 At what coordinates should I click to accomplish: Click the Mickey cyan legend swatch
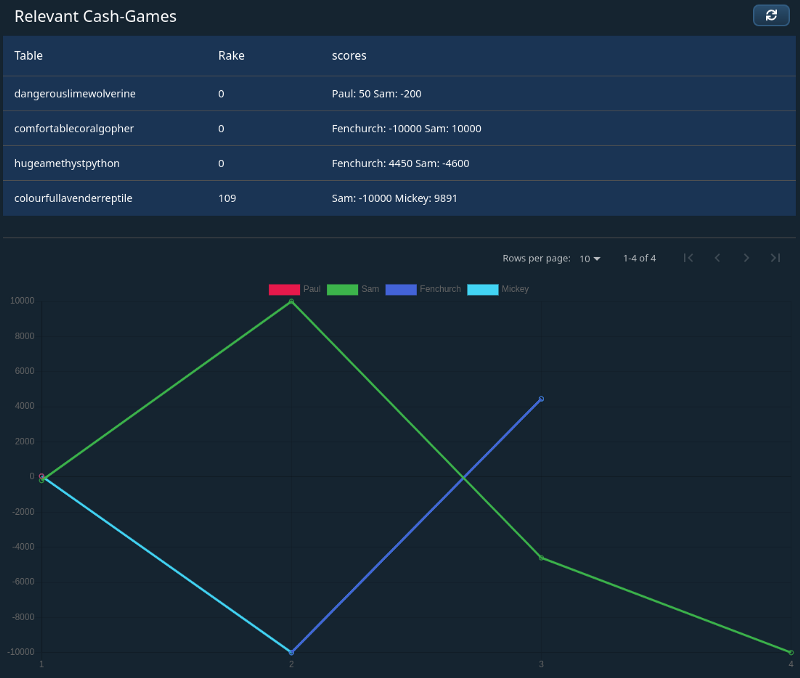pyautogui.click(x=482, y=289)
